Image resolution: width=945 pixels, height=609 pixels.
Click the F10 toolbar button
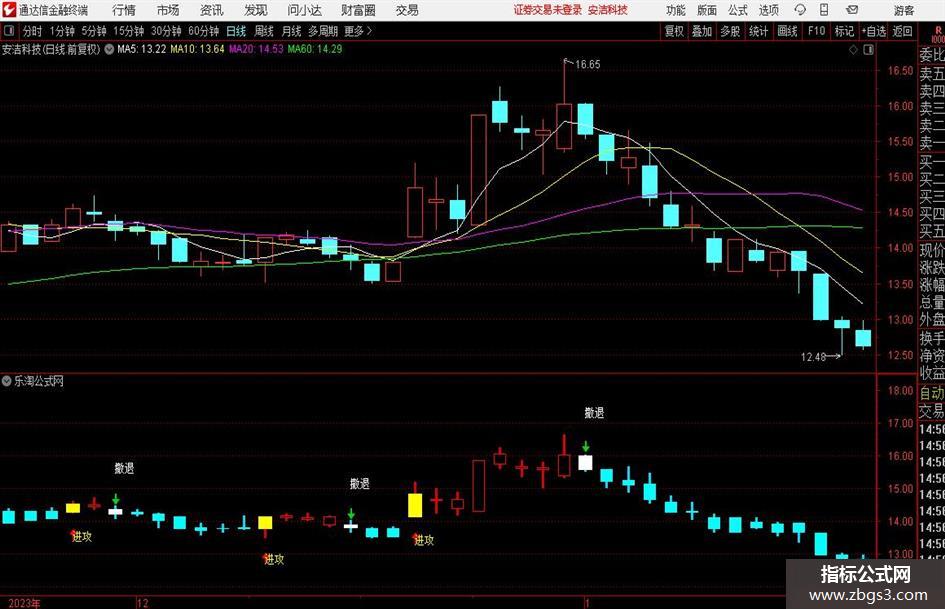[817, 31]
